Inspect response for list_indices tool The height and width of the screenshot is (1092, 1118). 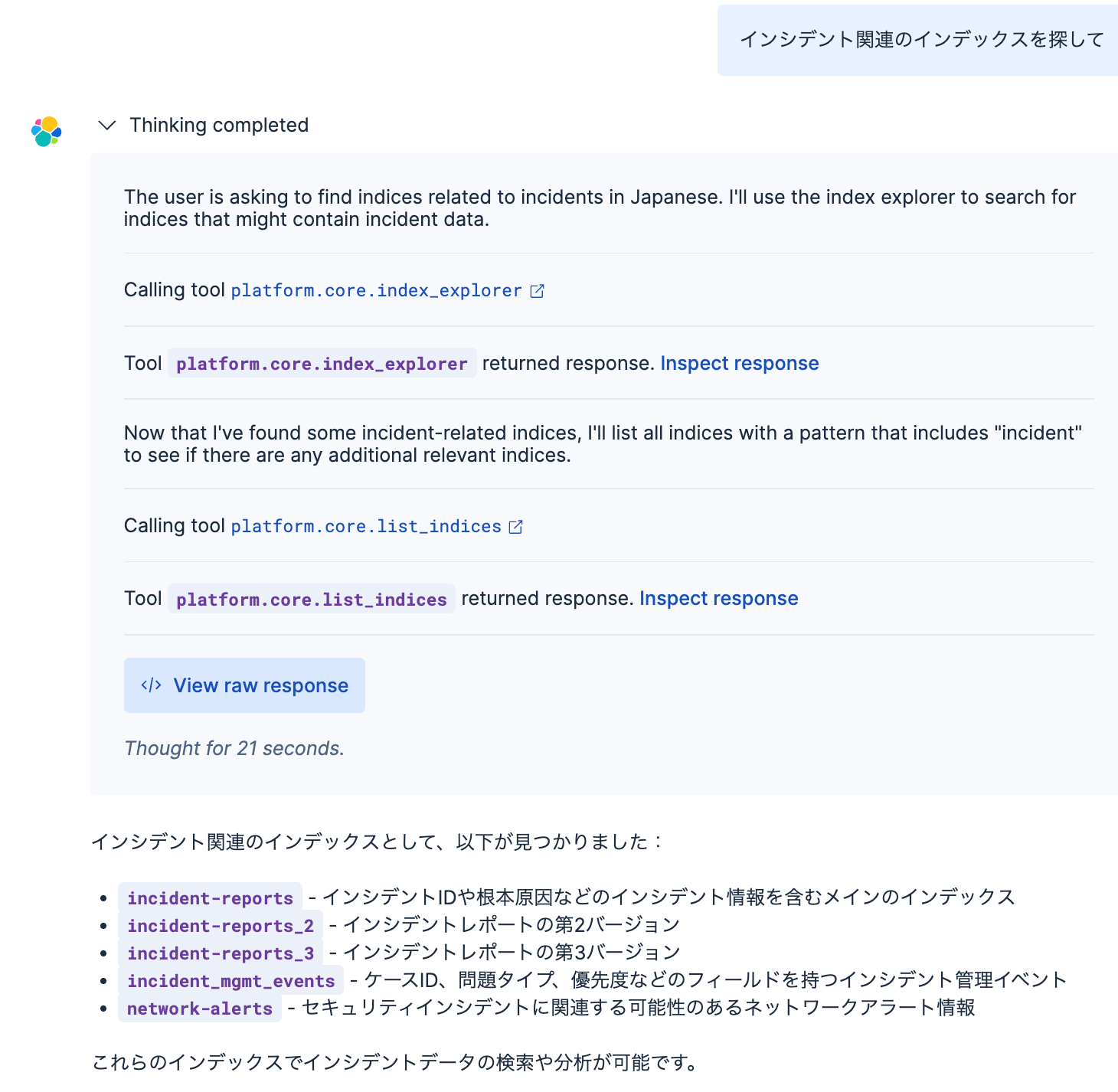(x=718, y=598)
